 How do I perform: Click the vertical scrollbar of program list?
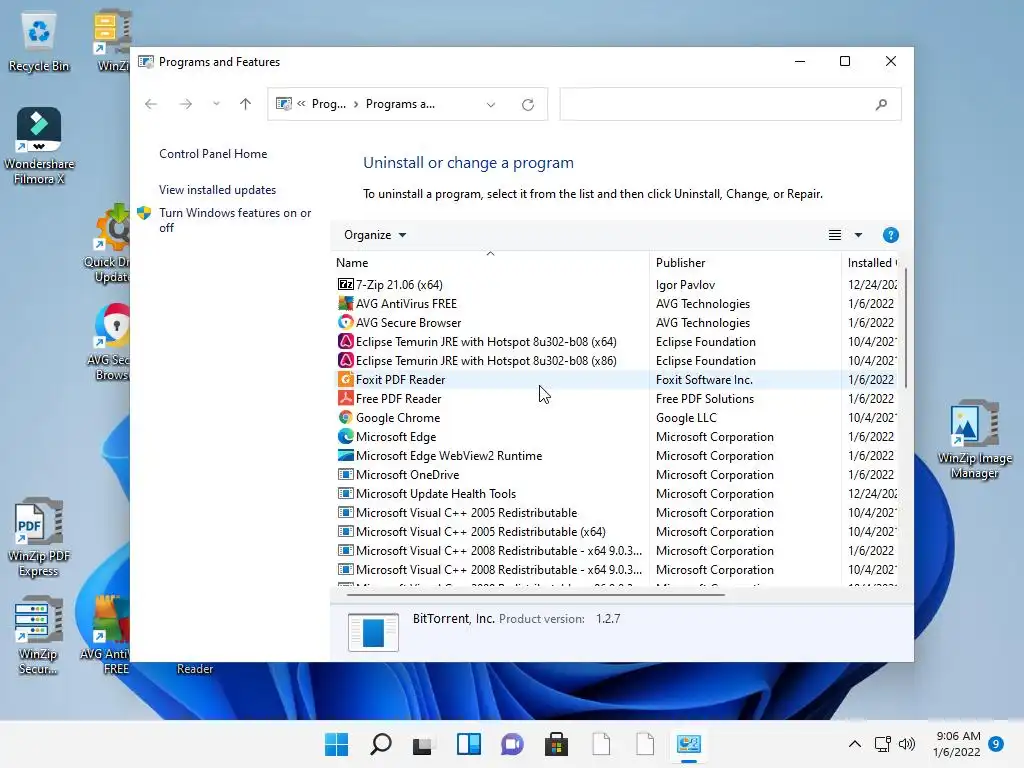click(x=905, y=328)
